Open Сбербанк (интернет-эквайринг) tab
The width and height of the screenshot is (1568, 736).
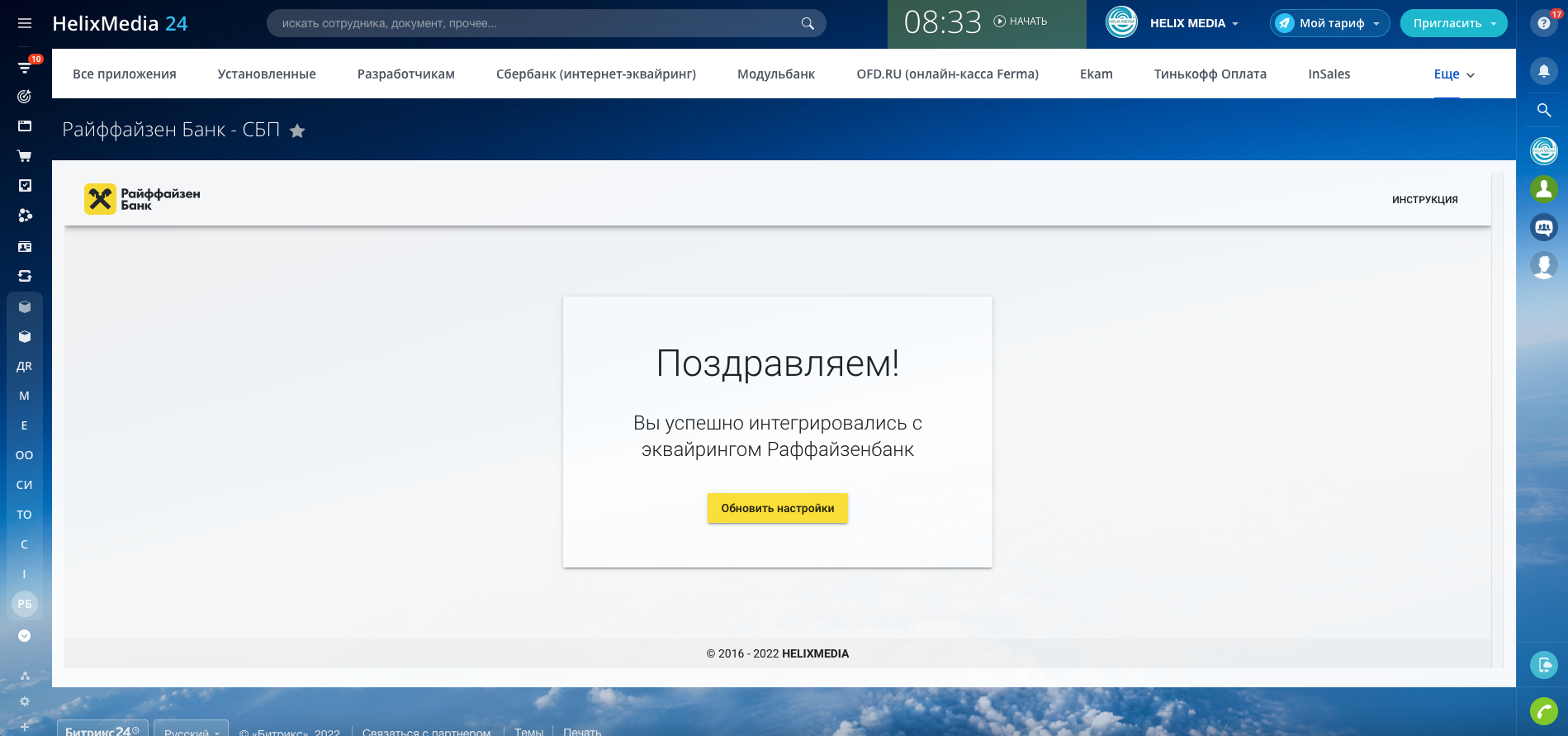coord(596,74)
